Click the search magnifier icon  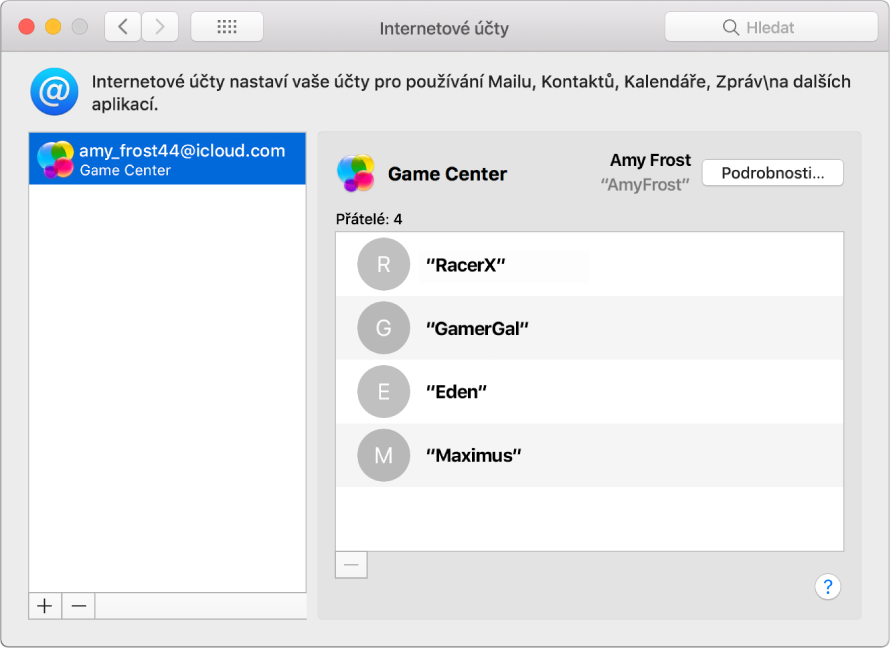pos(730,27)
